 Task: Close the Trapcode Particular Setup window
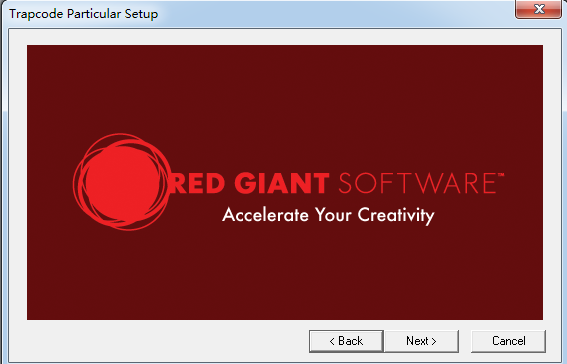point(538,9)
